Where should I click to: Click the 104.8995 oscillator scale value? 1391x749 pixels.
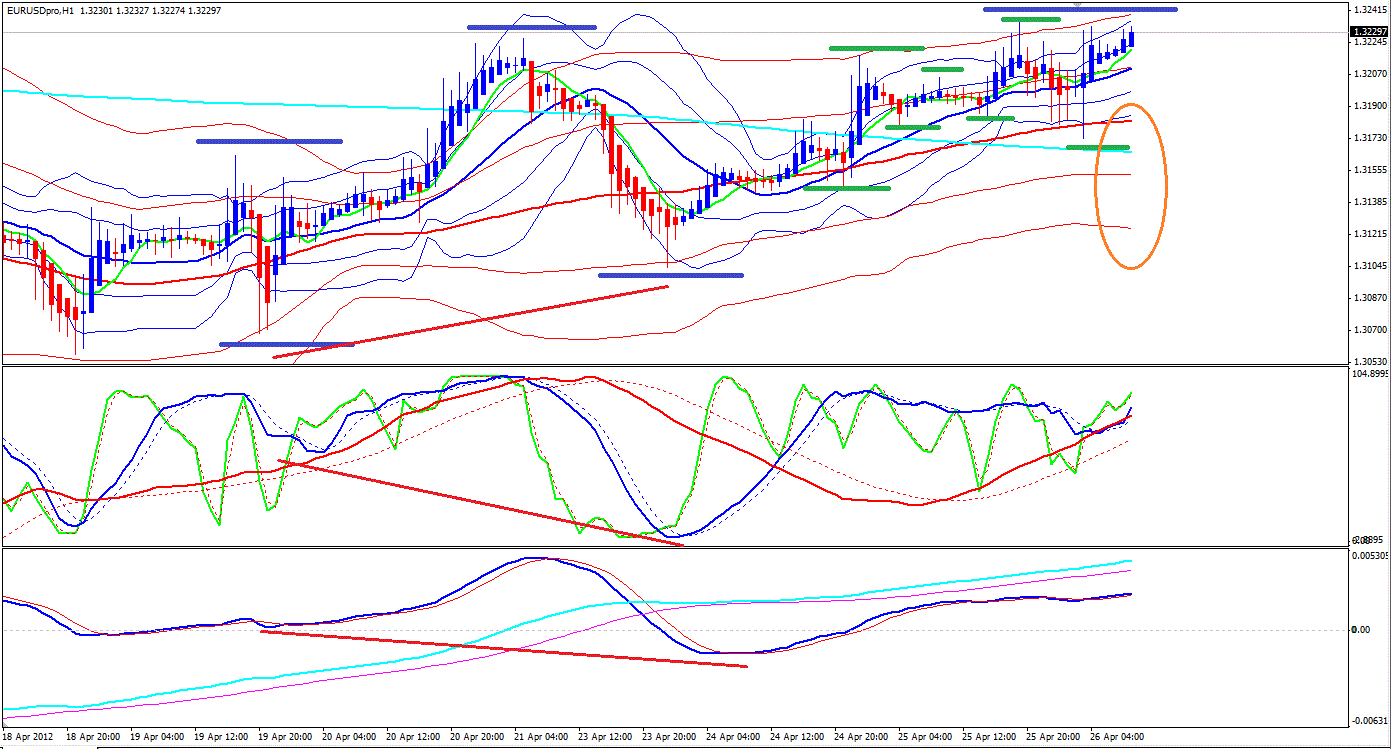pyautogui.click(x=1369, y=374)
